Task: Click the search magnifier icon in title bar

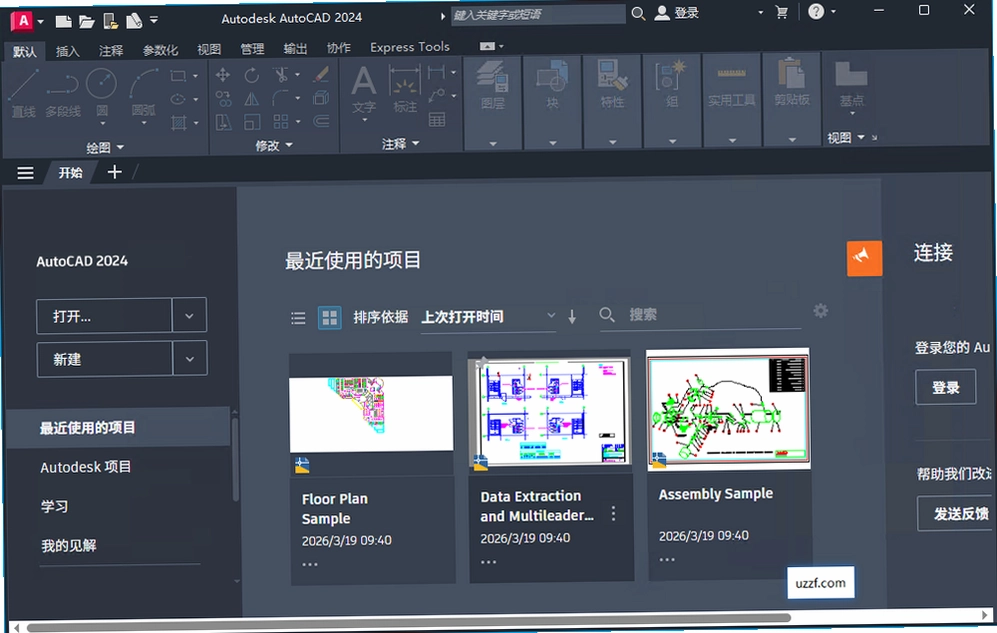Action: click(638, 13)
